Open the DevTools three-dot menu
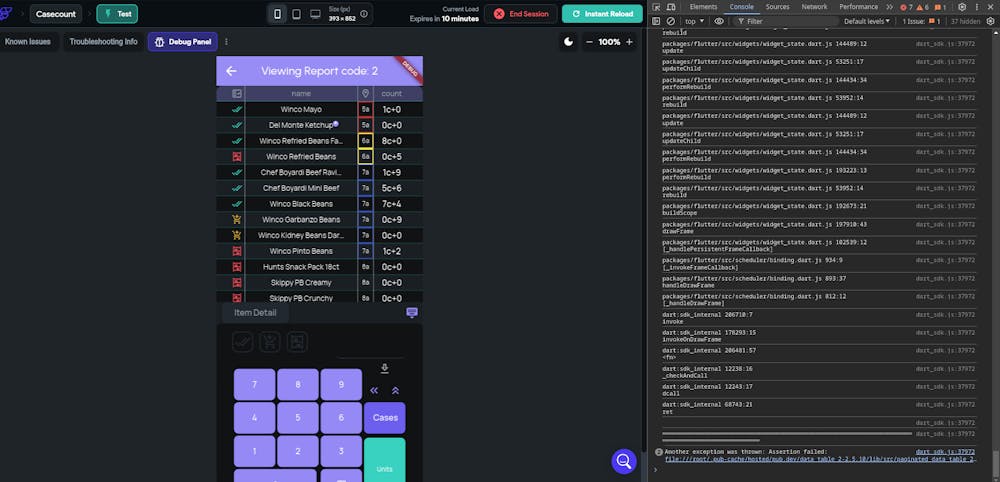 click(977, 7)
